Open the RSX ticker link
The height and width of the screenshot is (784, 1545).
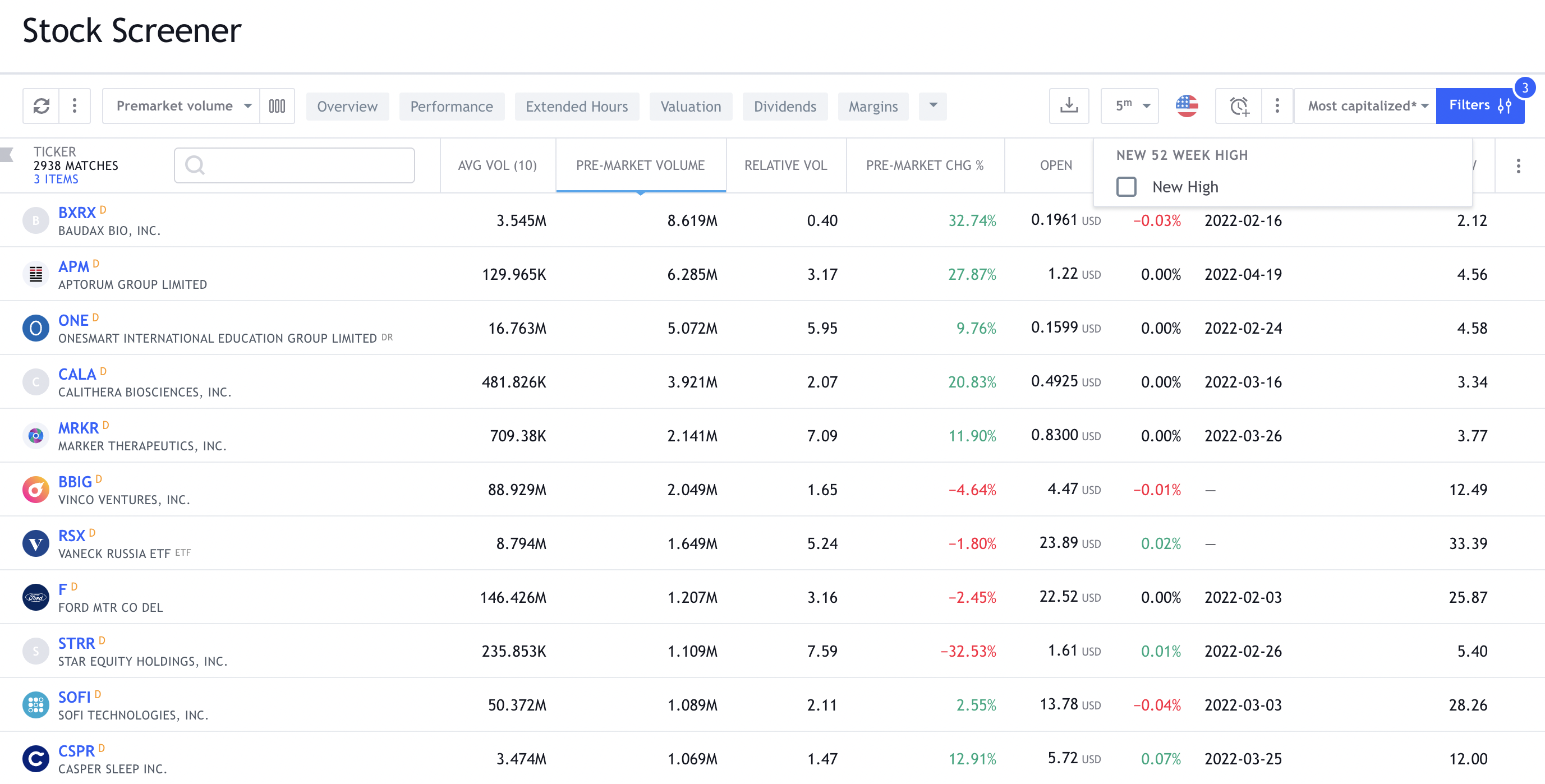point(71,537)
